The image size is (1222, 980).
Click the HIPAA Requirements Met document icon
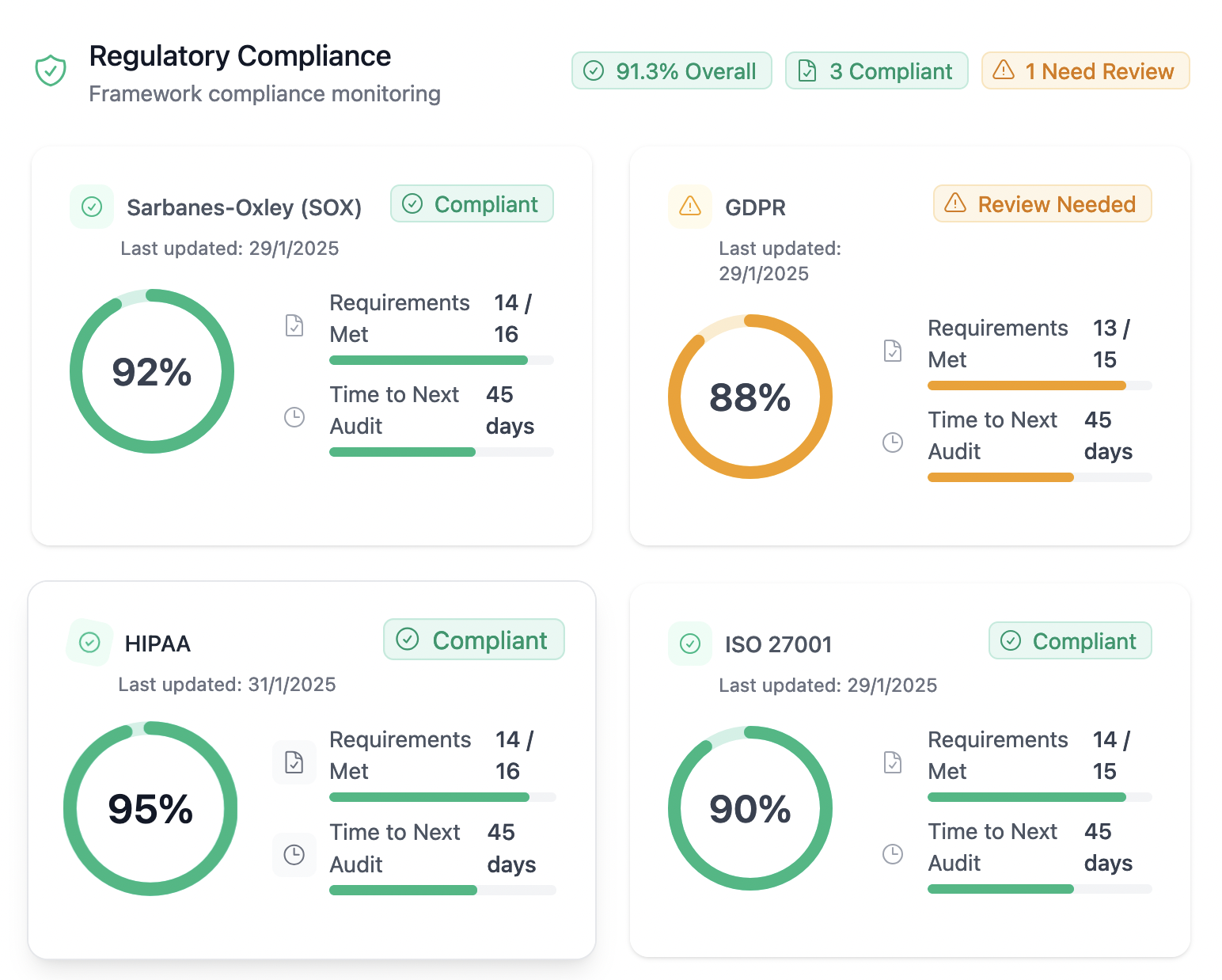pyautogui.click(x=294, y=762)
